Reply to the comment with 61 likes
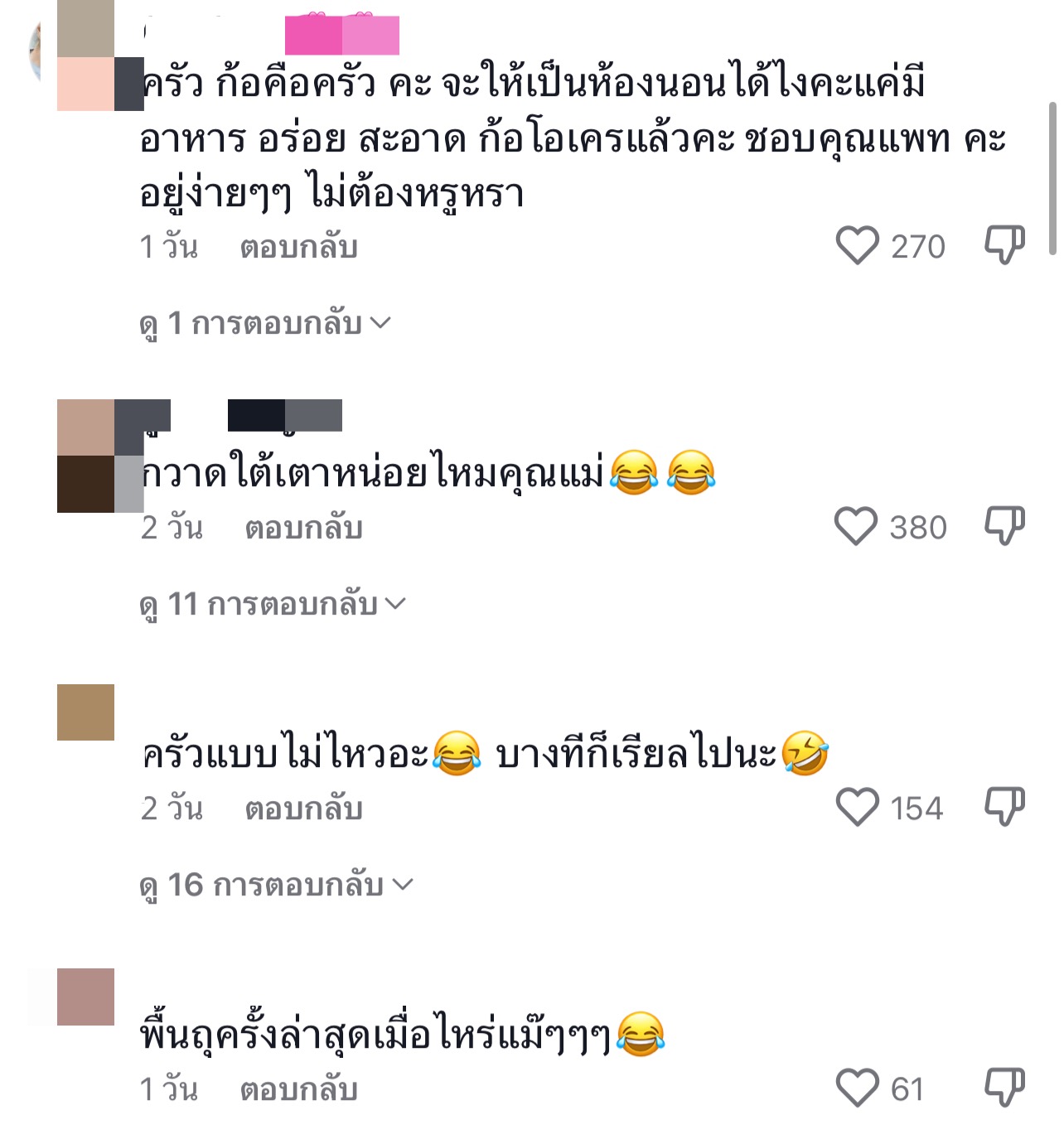 (x=298, y=1089)
